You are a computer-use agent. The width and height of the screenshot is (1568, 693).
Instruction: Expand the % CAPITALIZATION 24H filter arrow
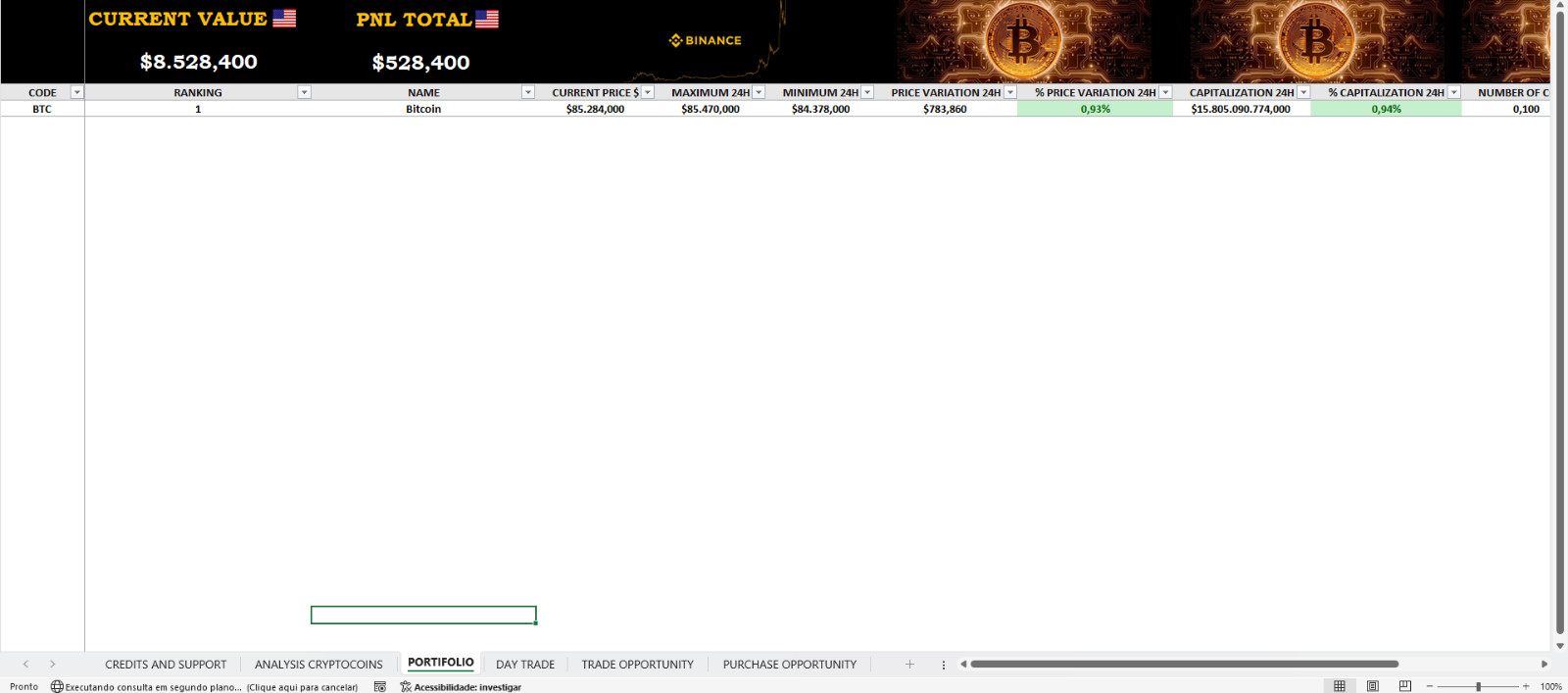(1454, 92)
